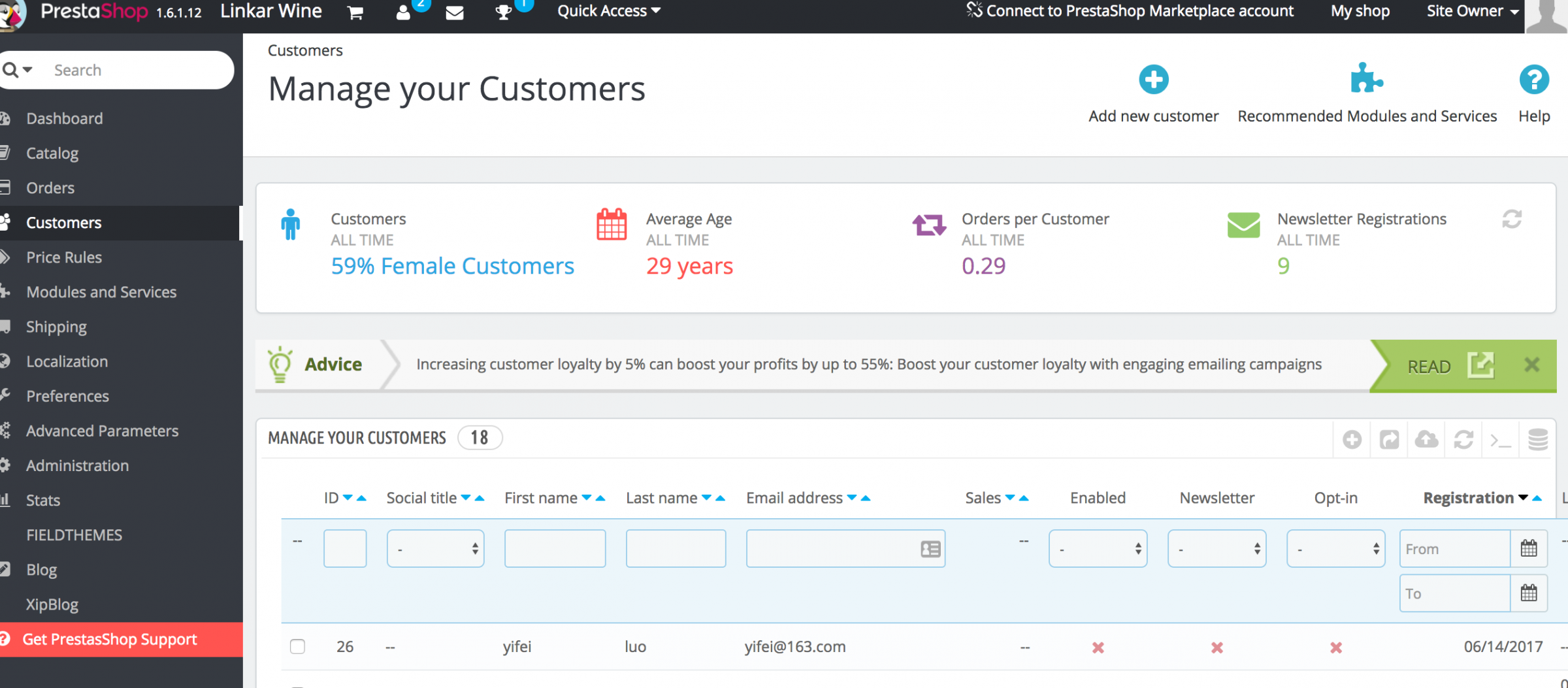Viewport: 1568px width, 688px height.
Task: Open the Enabled filter dropdown
Action: click(1098, 549)
